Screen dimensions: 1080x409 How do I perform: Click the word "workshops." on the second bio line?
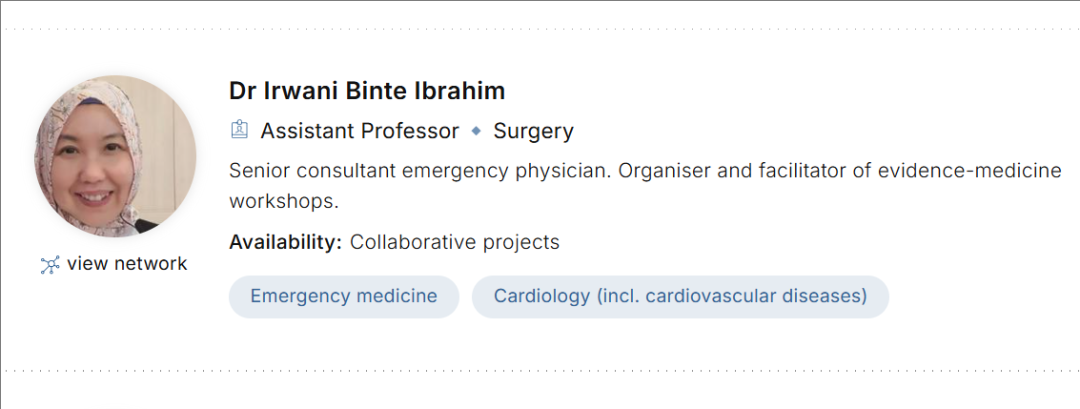tap(284, 200)
